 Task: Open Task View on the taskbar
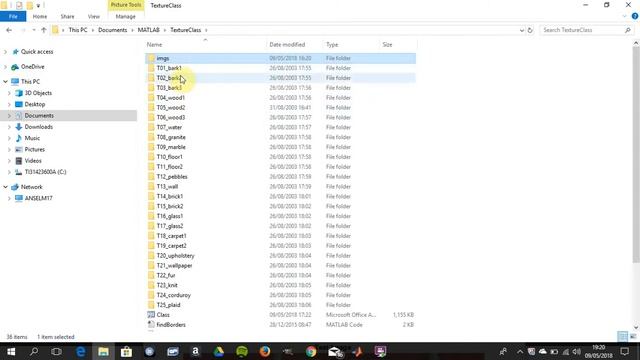point(56,351)
